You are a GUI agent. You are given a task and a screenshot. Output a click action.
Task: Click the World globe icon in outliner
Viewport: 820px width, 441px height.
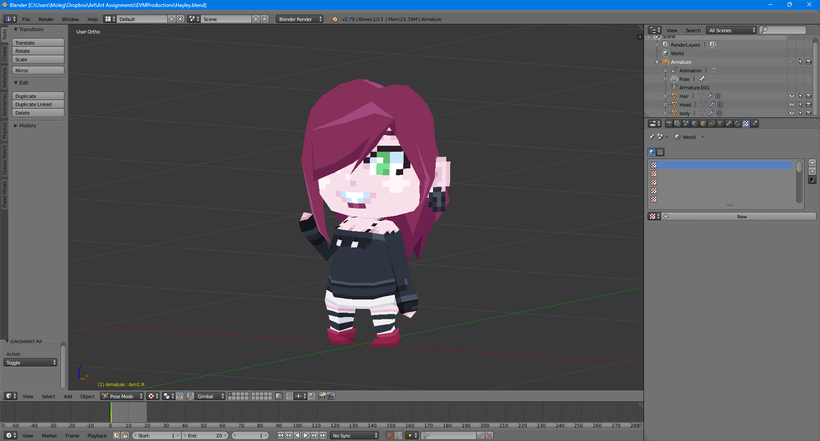pyautogui.click(x=665, y=53)
